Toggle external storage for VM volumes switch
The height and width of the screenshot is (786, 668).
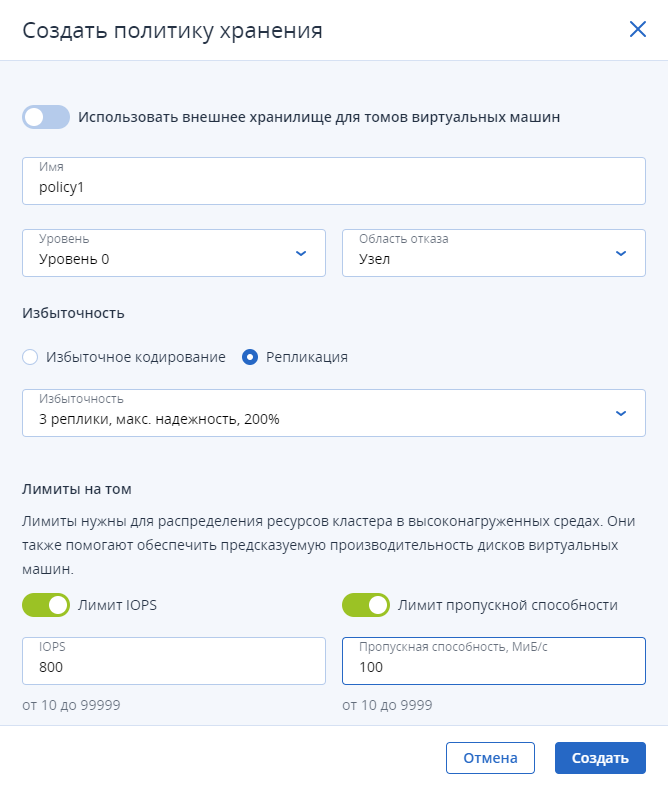(46, 117)
